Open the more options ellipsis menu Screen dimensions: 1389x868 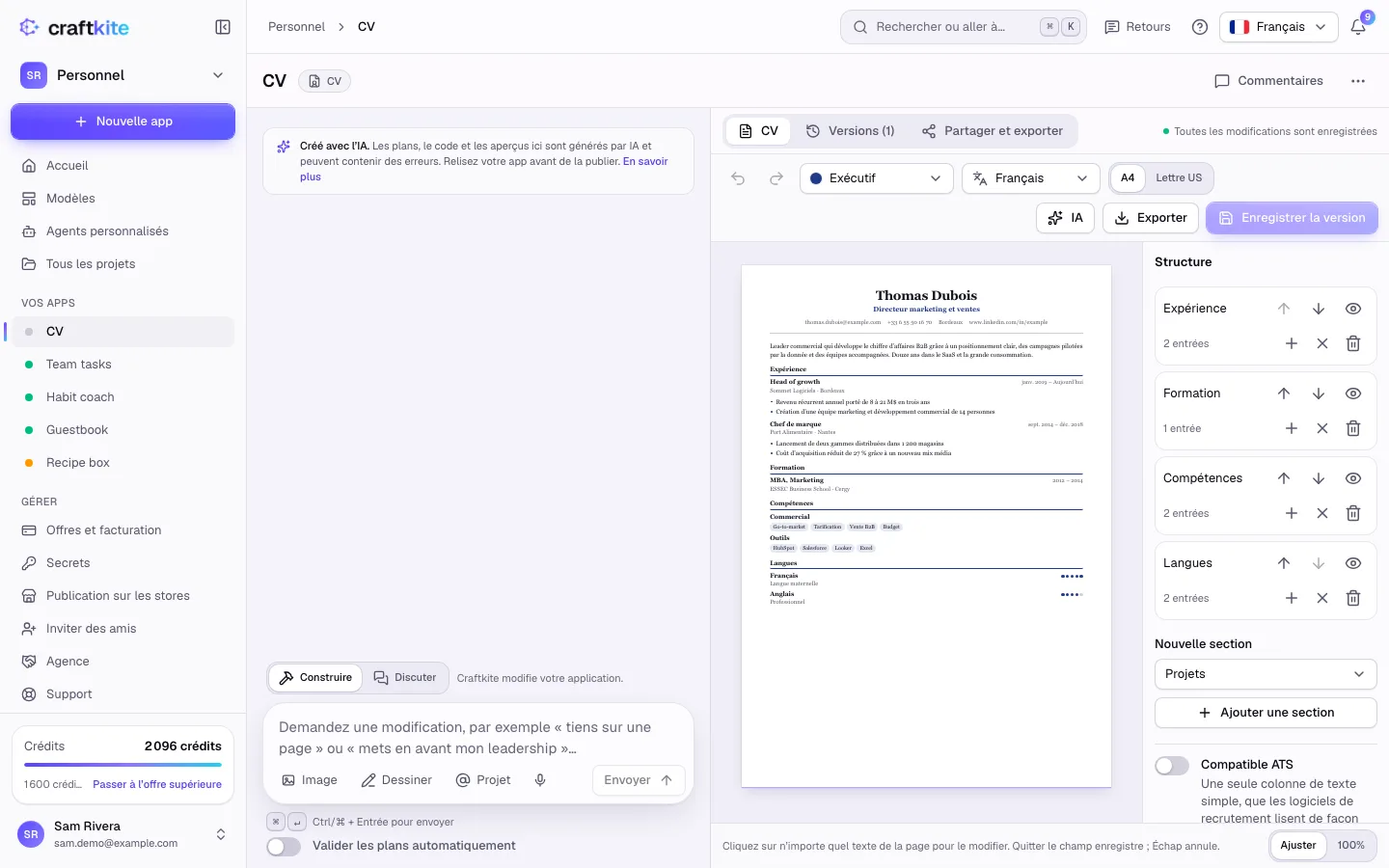click(x=1358, y=81)
